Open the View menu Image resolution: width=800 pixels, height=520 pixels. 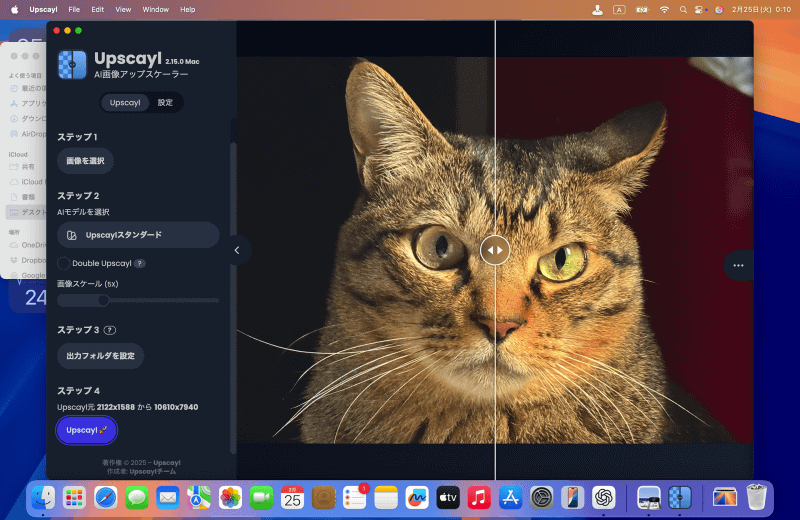[123, 9]
